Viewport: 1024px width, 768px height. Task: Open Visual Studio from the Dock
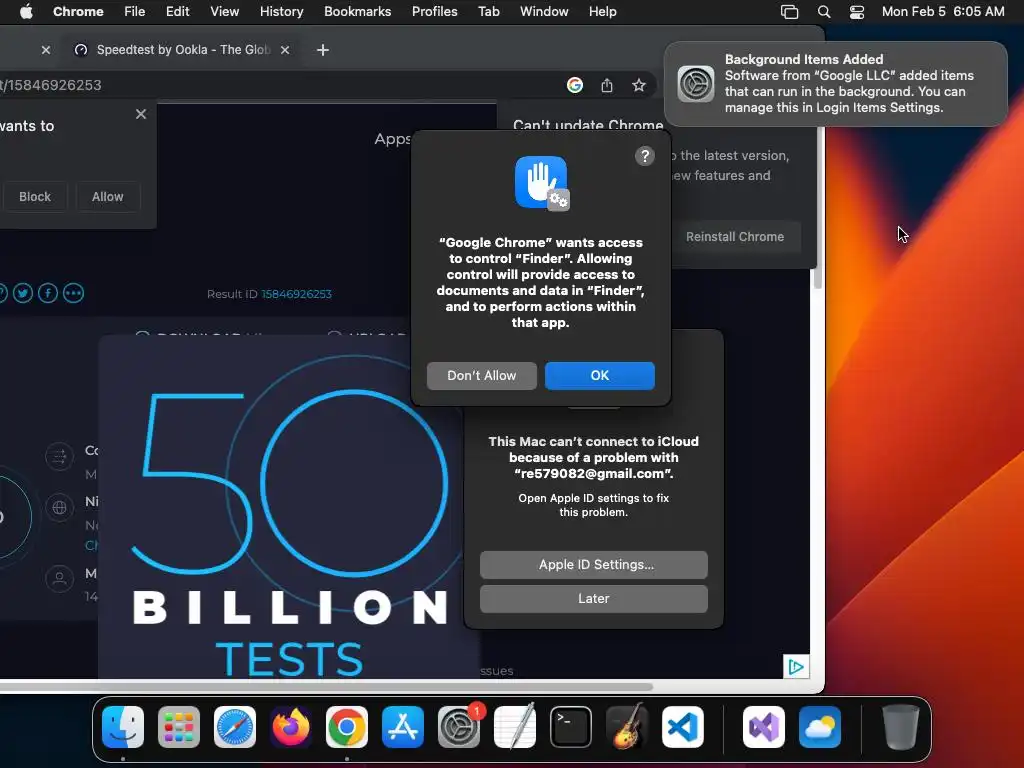pyautogui.click(x=763, y=727)
